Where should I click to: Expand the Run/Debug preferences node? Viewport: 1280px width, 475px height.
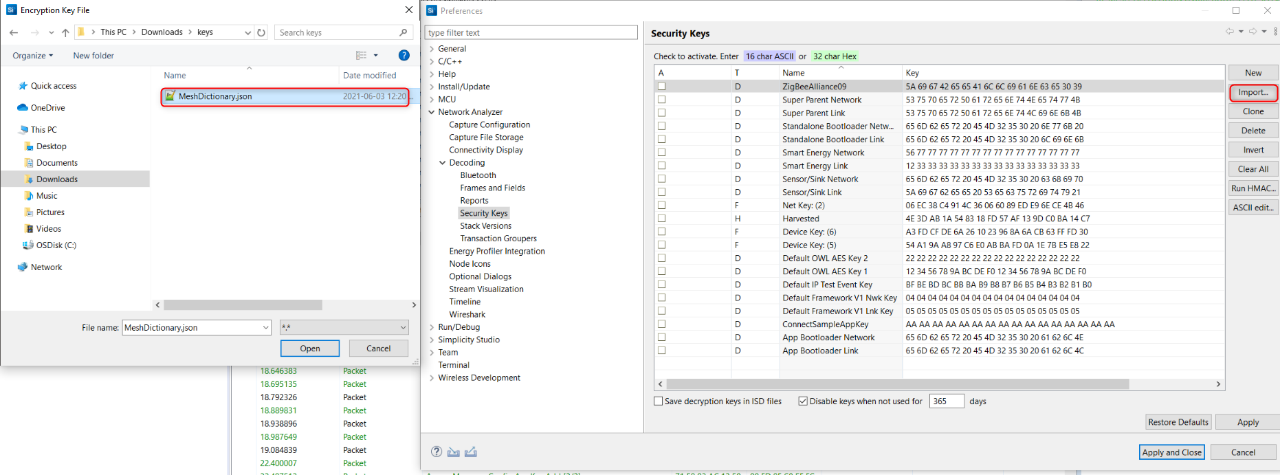(432, 327)
